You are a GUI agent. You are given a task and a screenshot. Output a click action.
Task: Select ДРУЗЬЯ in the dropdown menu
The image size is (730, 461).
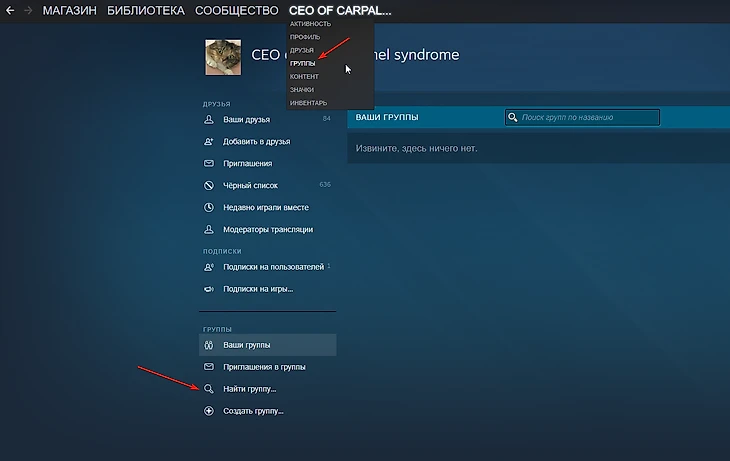click(302, 50)
